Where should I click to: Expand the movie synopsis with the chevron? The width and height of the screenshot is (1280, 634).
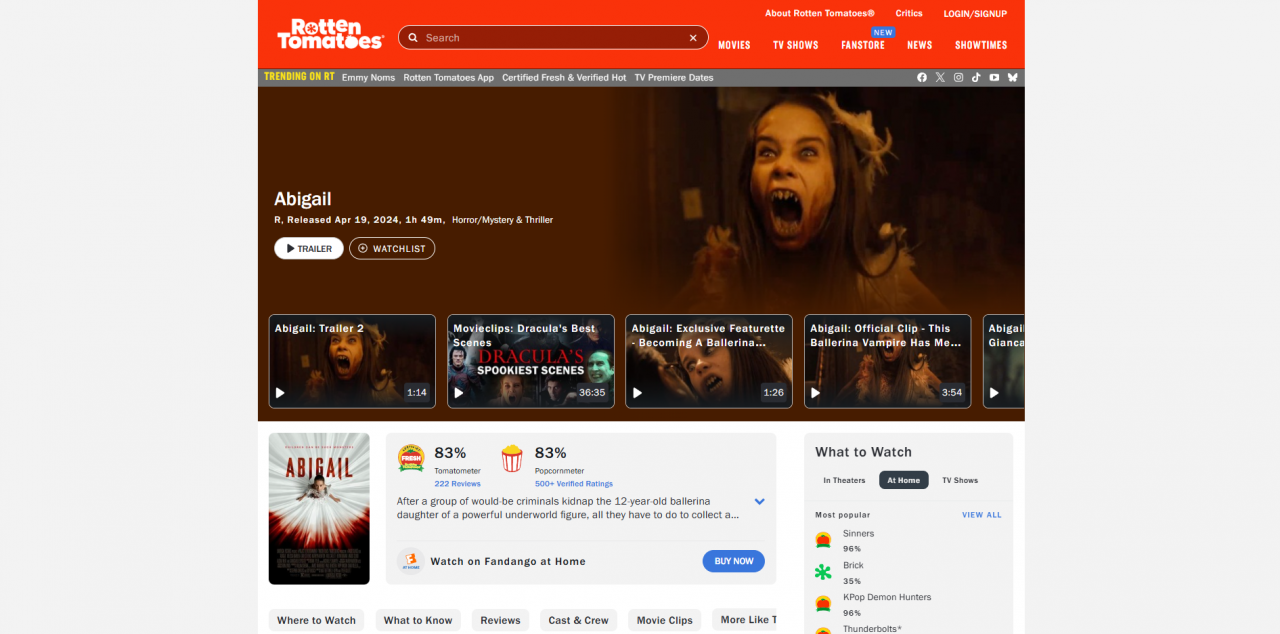(759, 501)
